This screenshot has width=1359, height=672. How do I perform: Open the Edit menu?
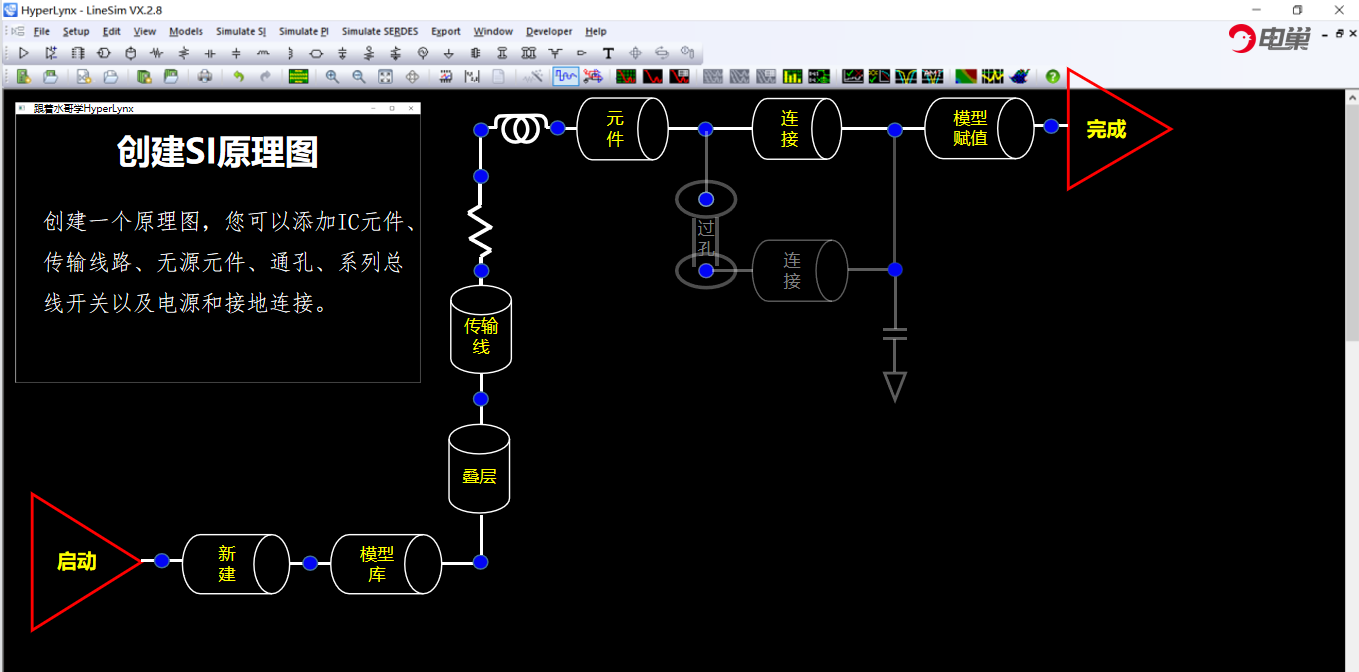111,32
